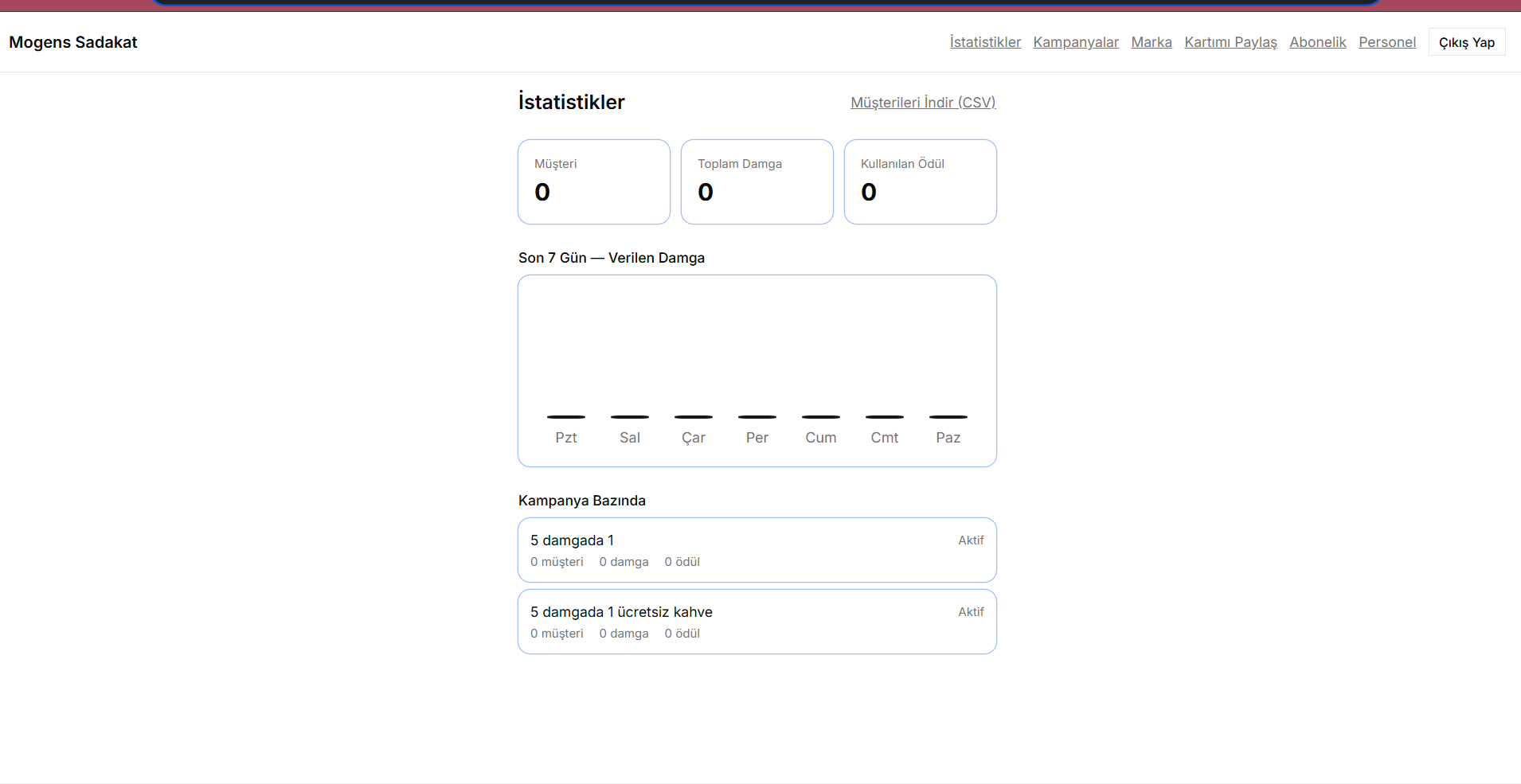Open Kartımı Paylaş page
The width and height of the screenshot is (1521, 784).
pyautogui.click(x=1230, y=42)
